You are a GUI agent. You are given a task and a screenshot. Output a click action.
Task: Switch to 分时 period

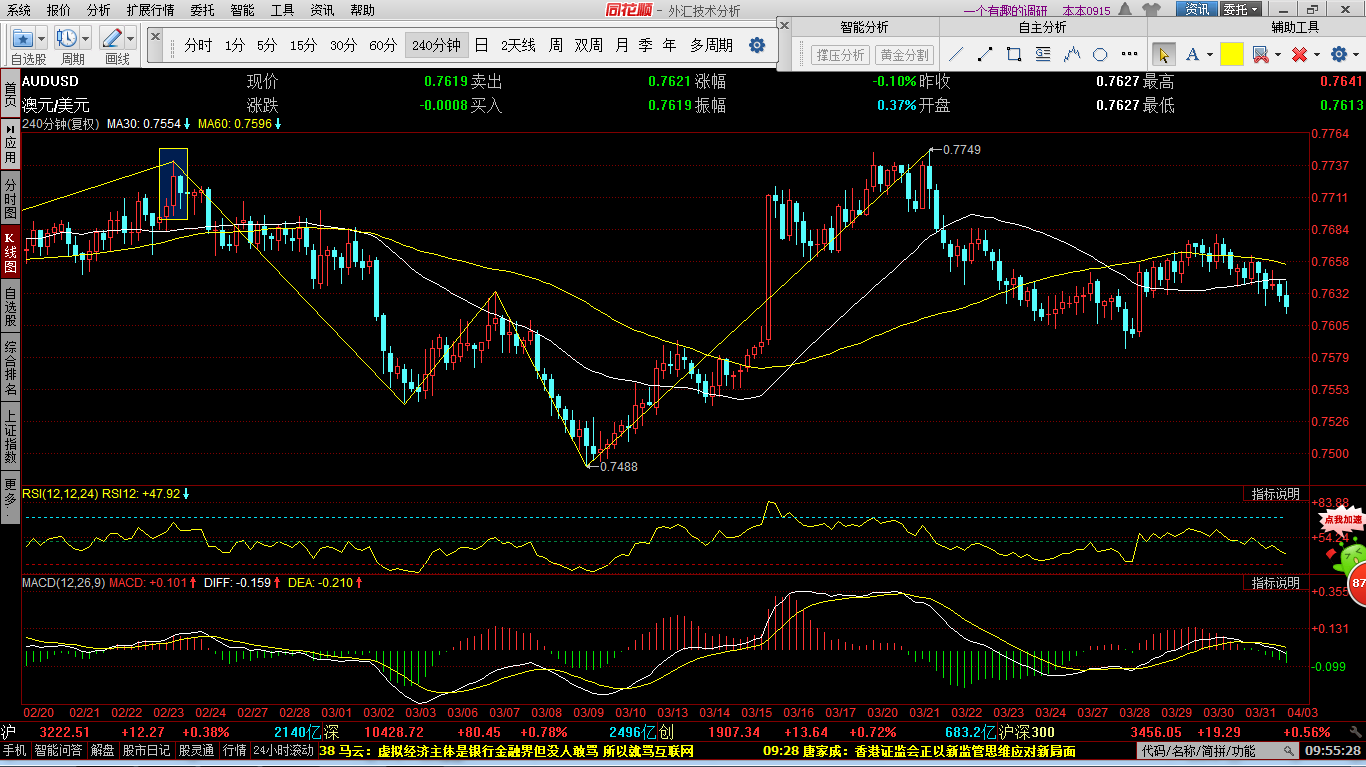point(198,45)
